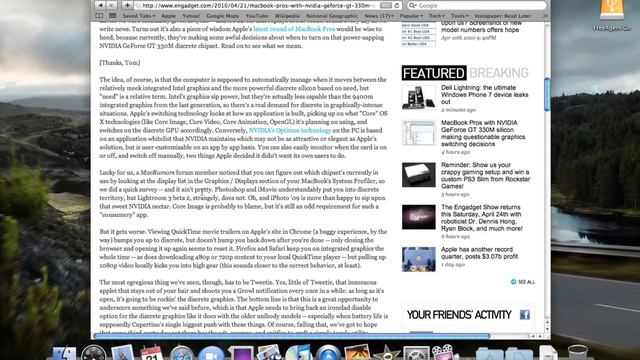Expand the Tech bookmarks dropdown
Viewport: 640px width, 360px height.
[437, 16]
